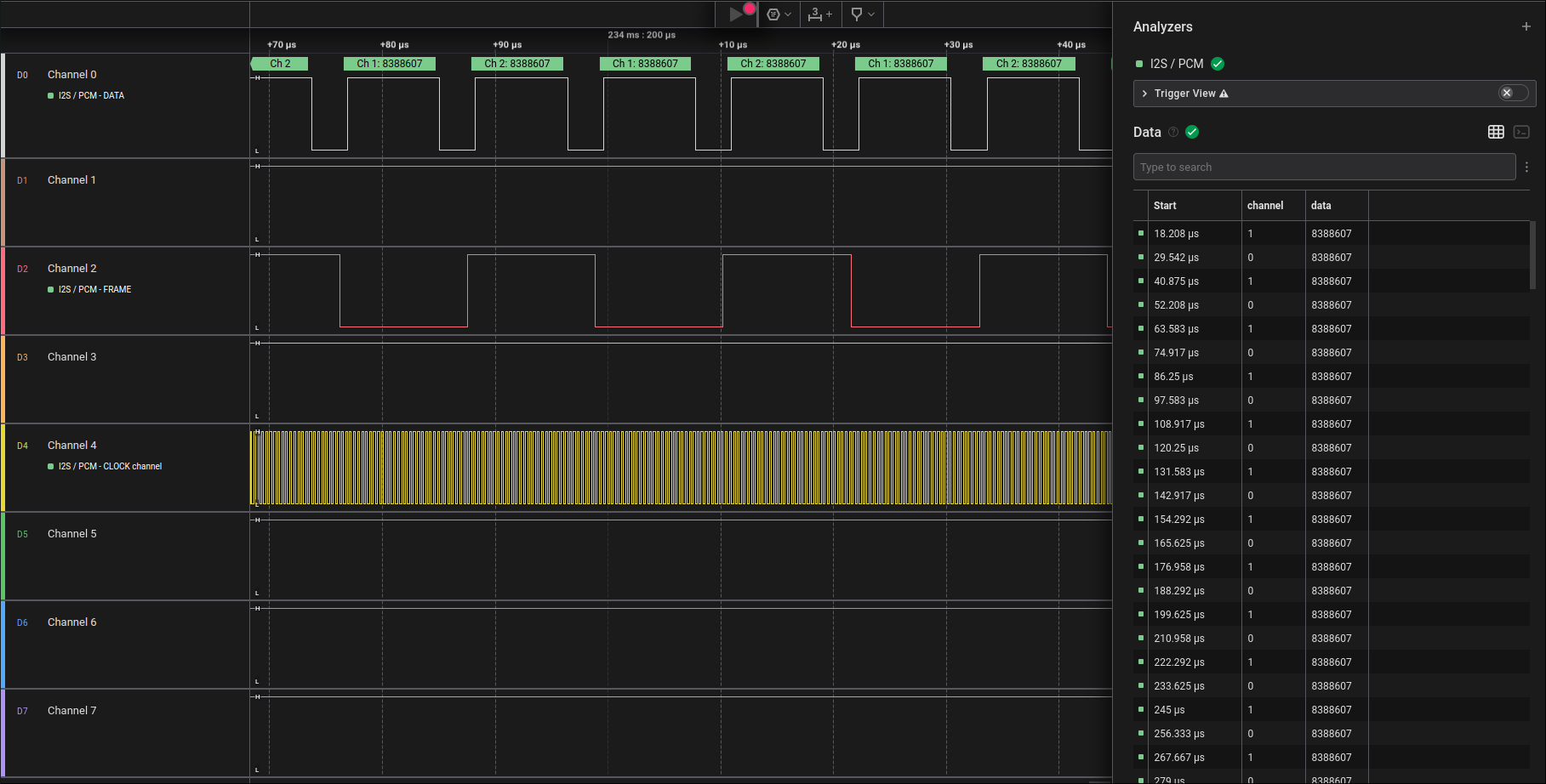
Task: Click the first Ch 1: 8388607 frame bubble
Action: pyautogui.click(x=390, y=64)
